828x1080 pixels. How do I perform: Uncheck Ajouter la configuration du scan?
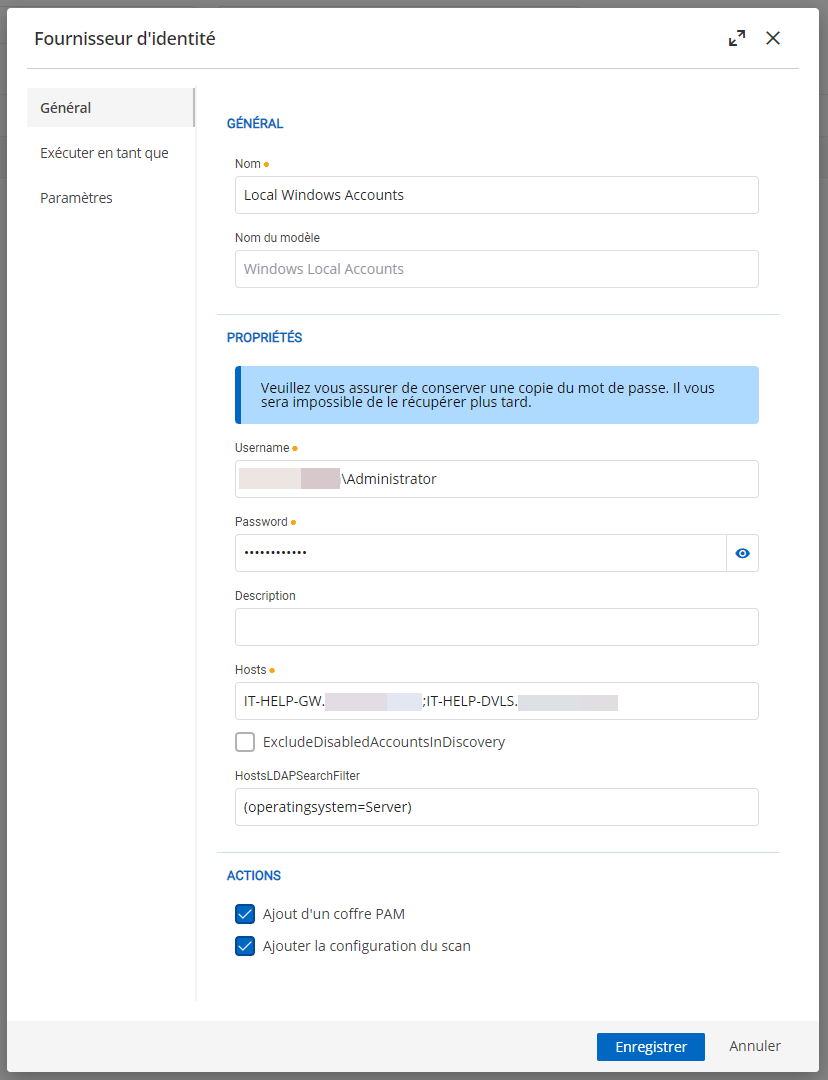pos(245,946)
